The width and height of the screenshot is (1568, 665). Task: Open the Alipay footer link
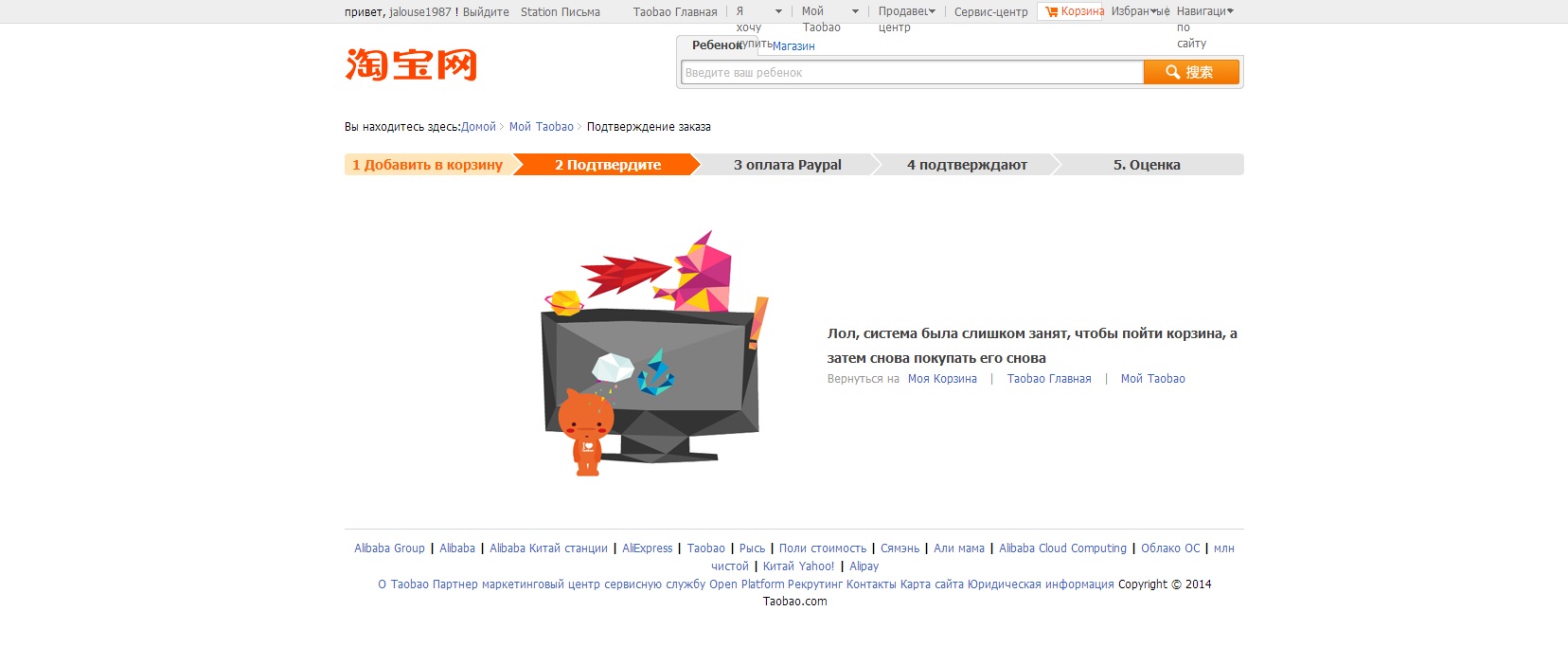point(864,566)
